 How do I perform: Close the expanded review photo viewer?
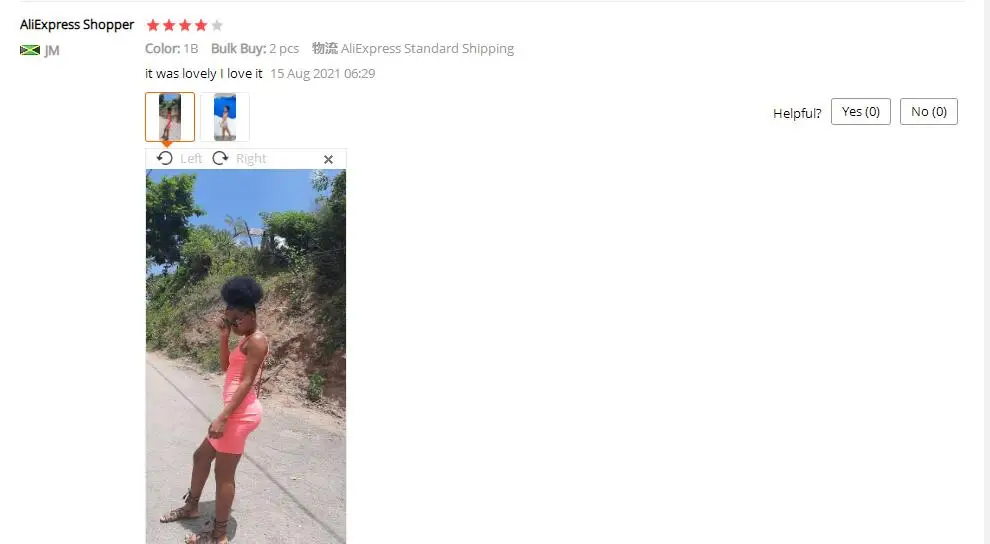[328, 160]
